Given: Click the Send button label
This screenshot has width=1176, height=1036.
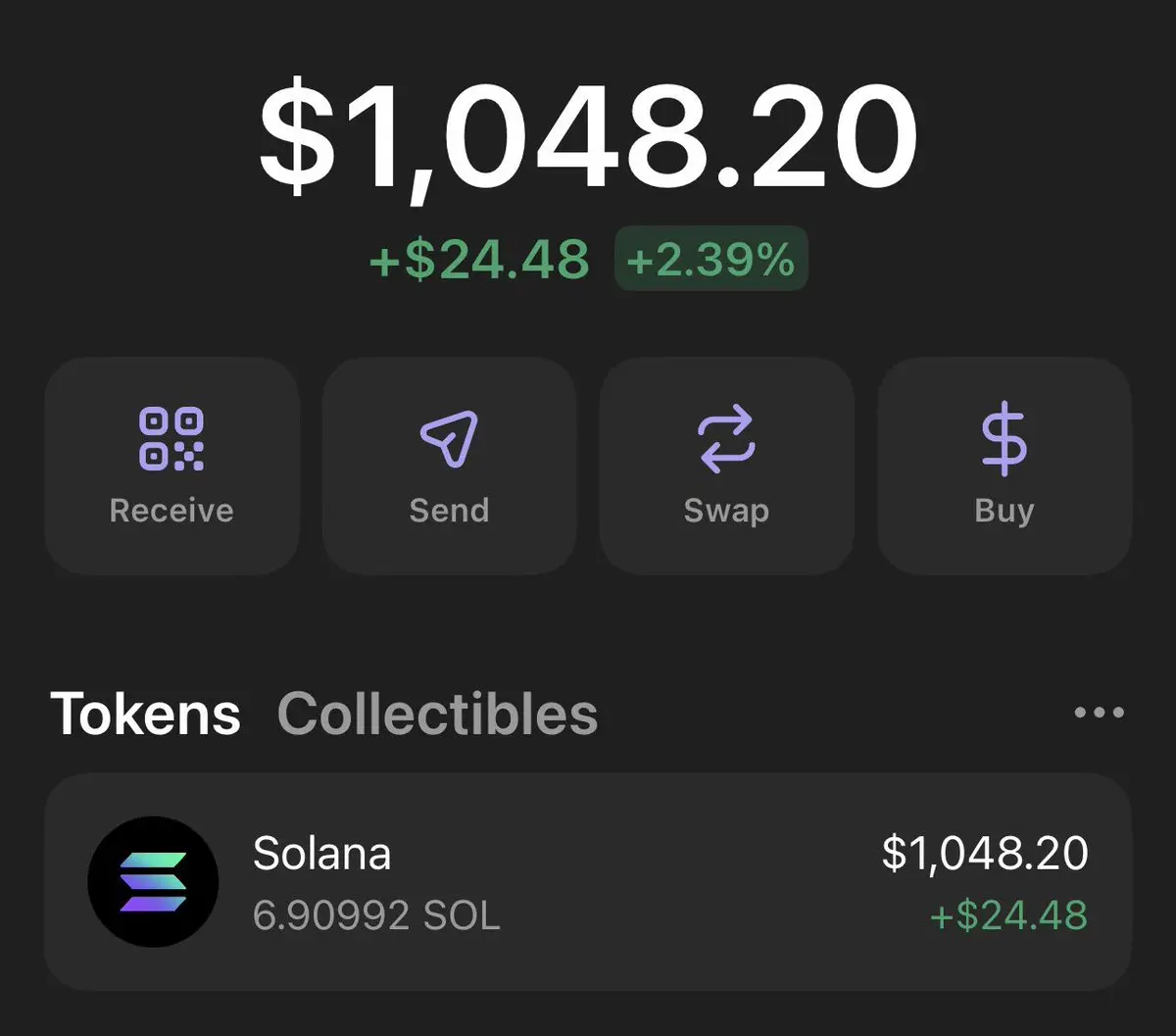Looking at the screenshot, I should 449,511.
